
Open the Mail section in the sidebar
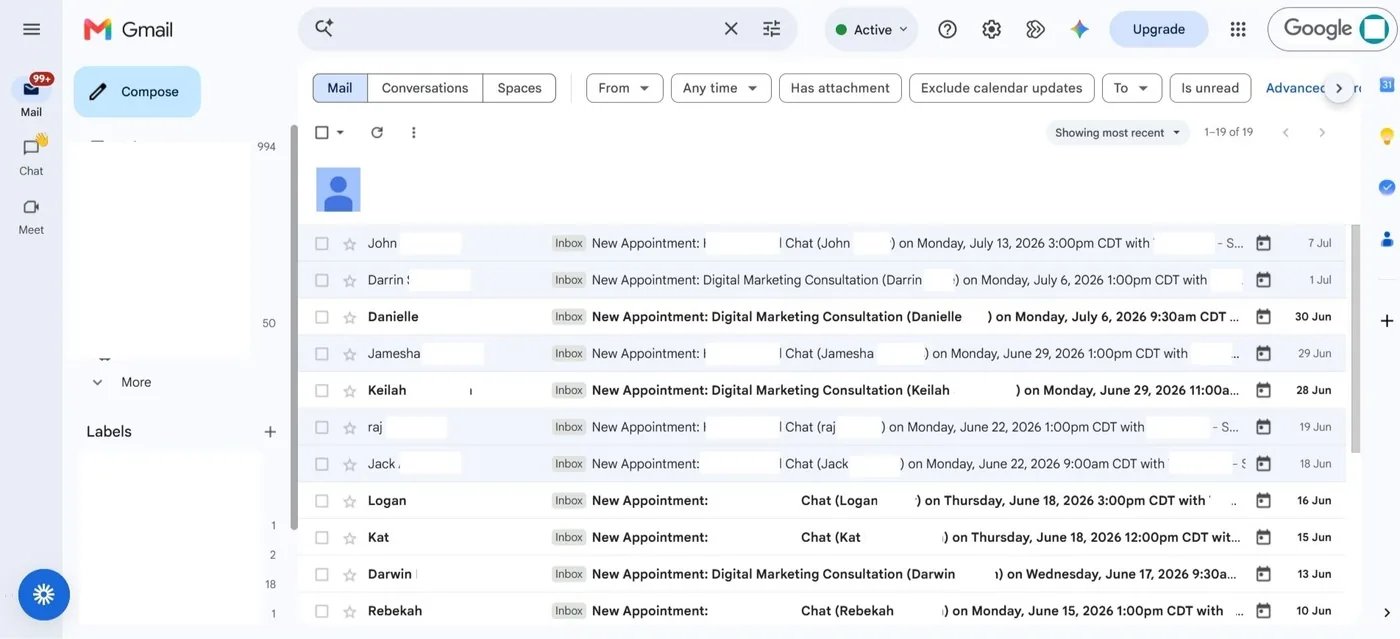(31, 96)
